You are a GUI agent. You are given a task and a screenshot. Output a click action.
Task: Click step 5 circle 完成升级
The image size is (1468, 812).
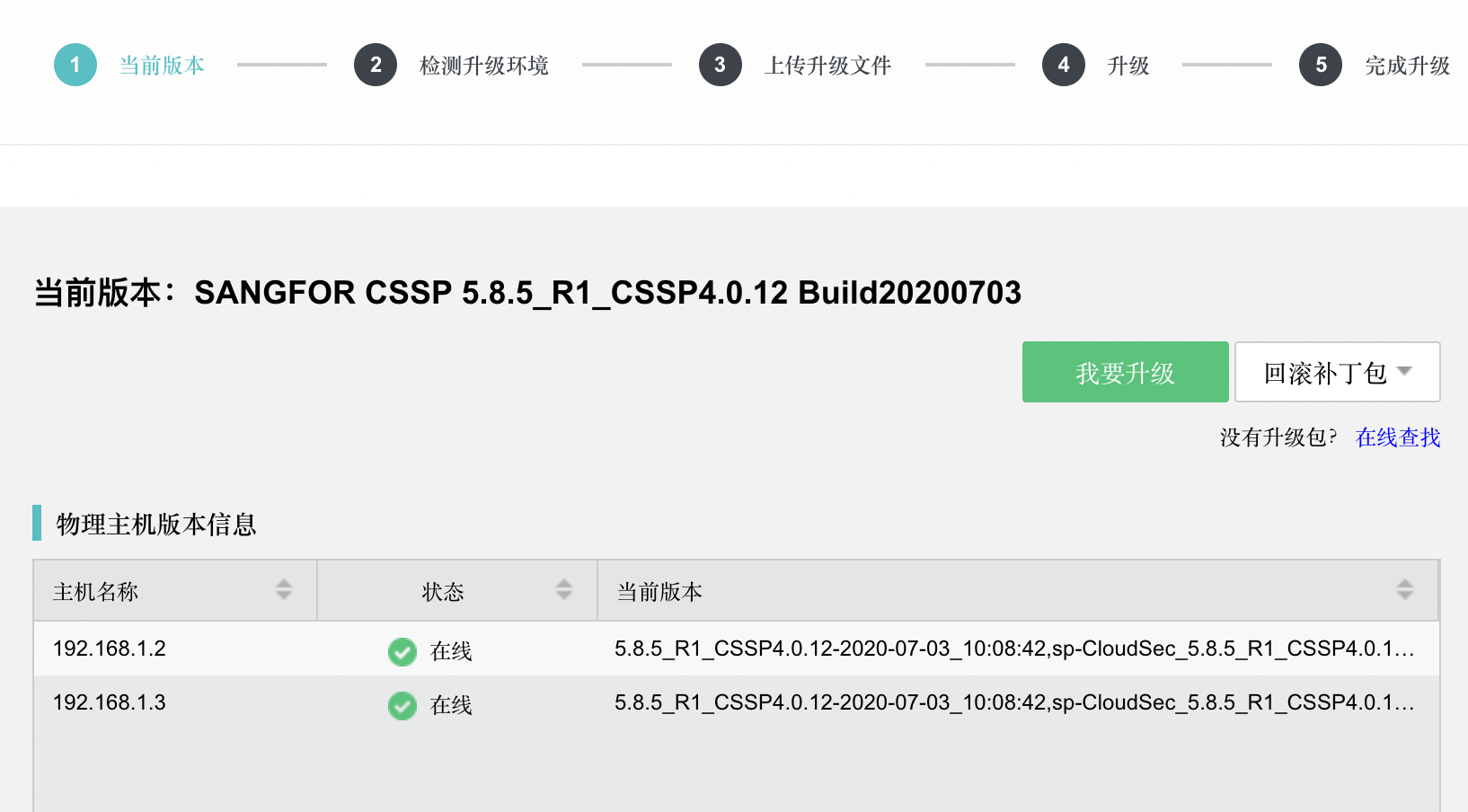(1320, 64)
